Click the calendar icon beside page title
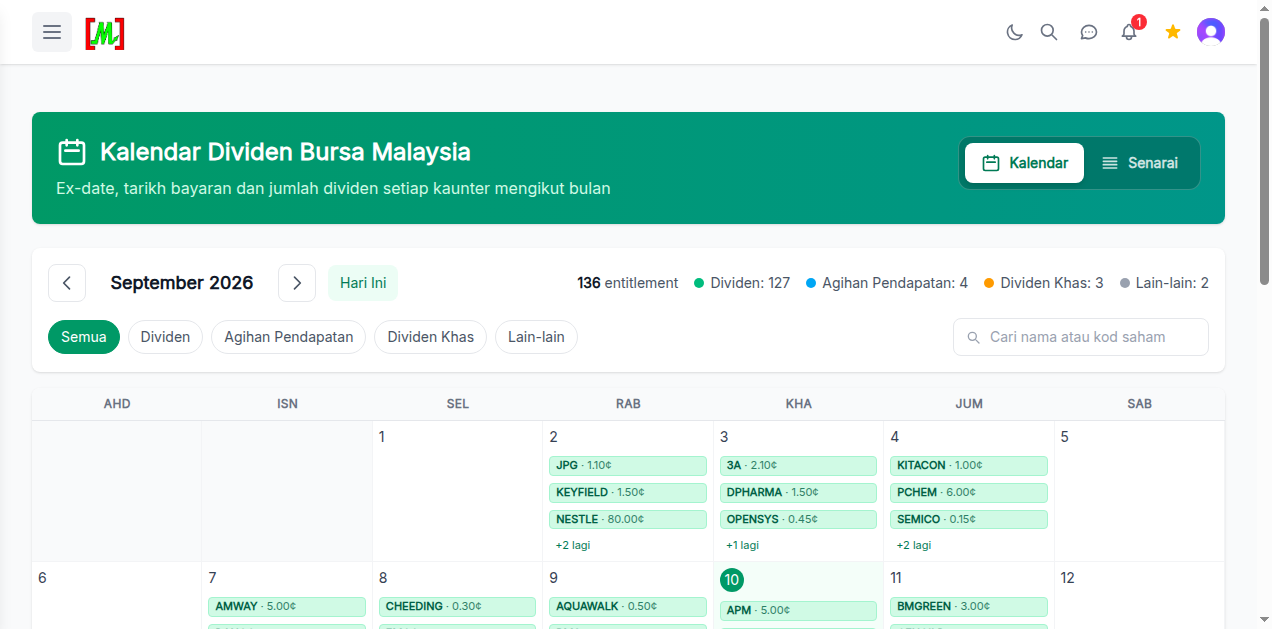Viewport: 1272px width, 629px height. [x=72, y=152]
